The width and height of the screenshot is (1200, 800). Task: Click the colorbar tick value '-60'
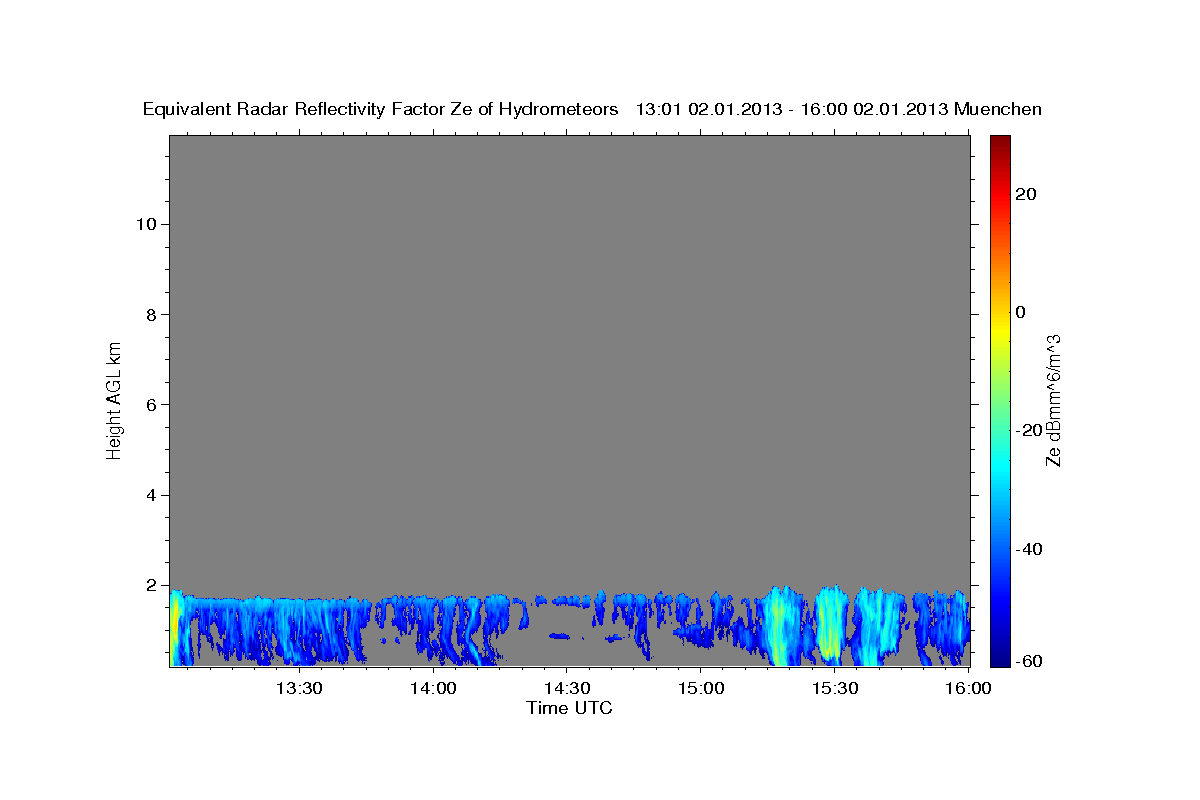click(x=1028, y=661)
